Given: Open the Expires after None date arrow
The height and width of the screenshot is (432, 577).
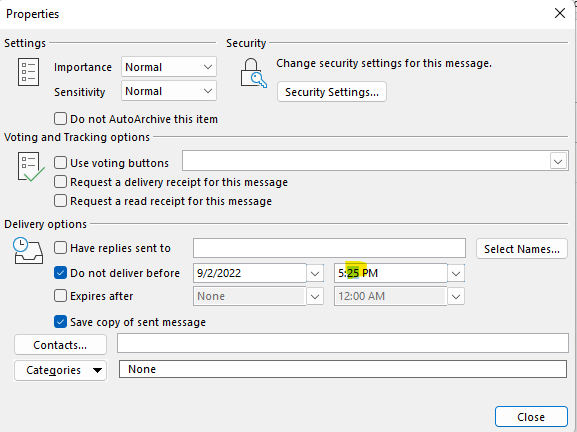Looking at the screenshot, I should [x=315, y=297].
